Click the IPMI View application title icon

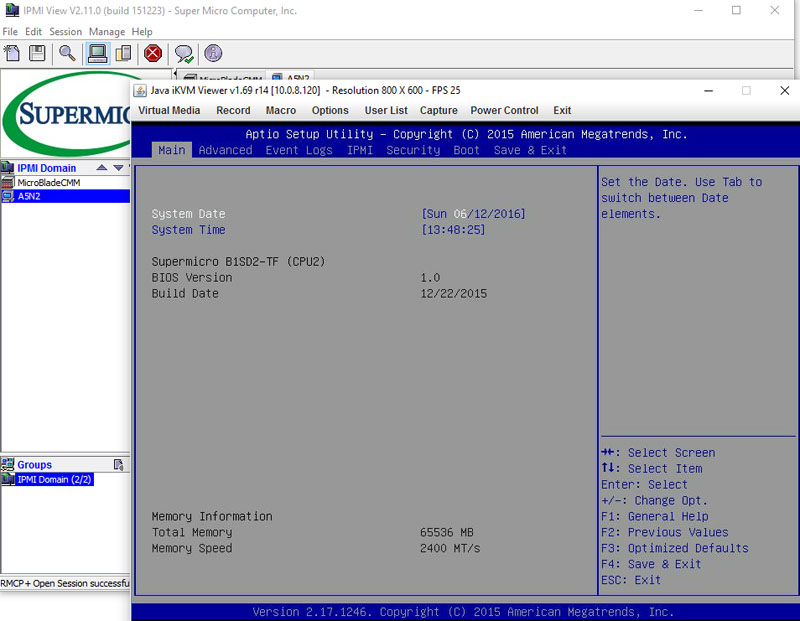12,10
